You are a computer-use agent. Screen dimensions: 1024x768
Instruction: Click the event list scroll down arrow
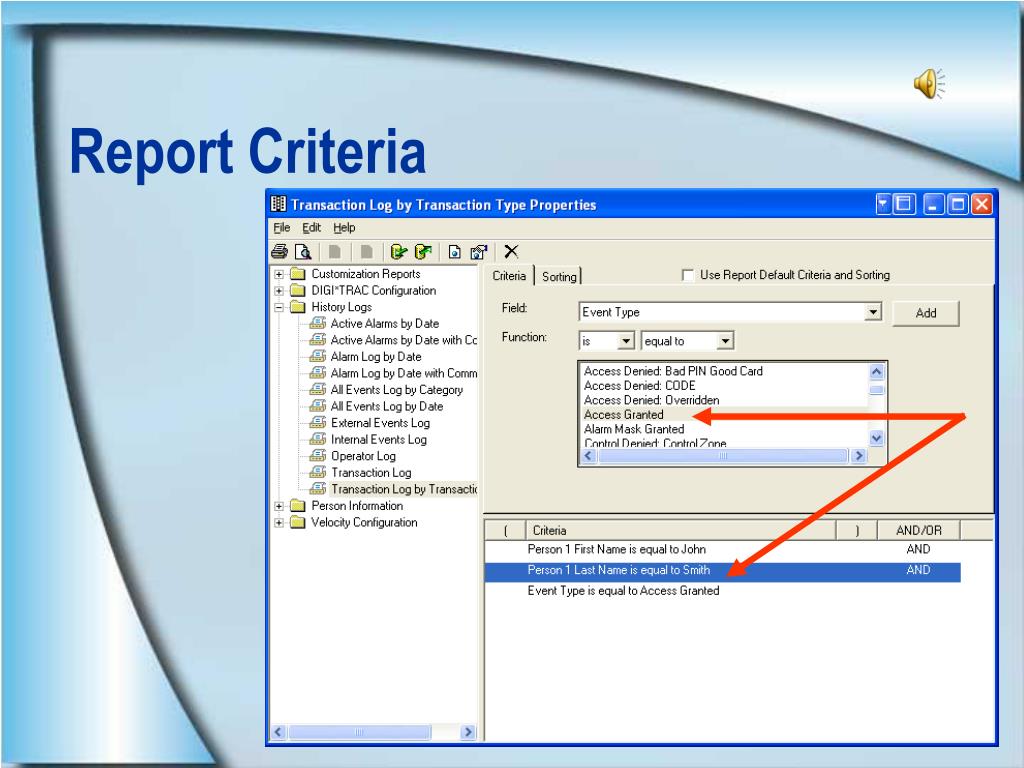(x=876, y=438)
